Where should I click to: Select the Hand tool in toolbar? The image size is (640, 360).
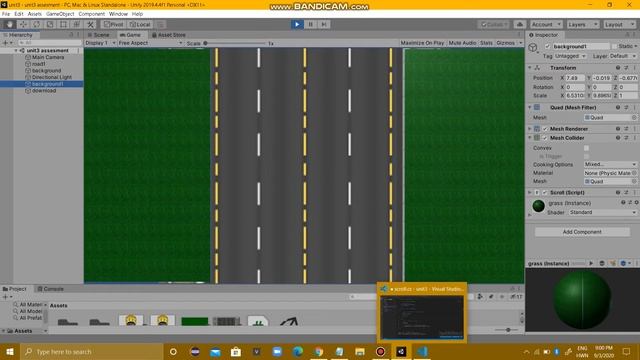(9, 24)
